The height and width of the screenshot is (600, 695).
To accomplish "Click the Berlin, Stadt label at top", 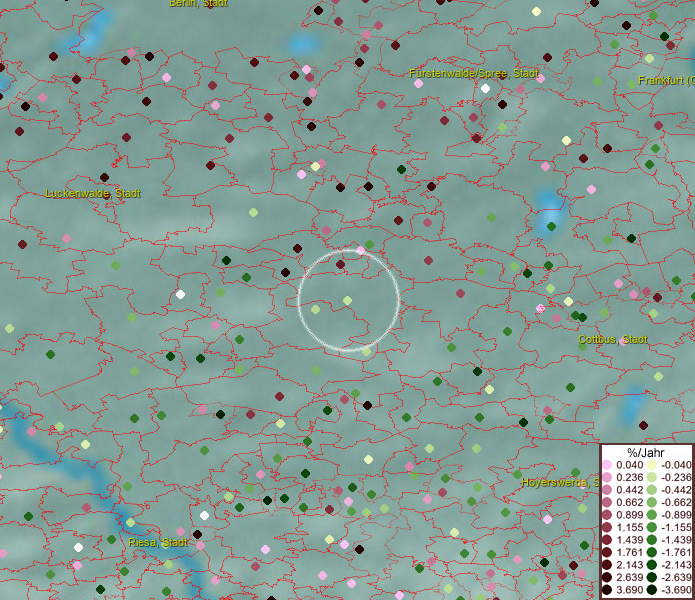I will click(x=199, y=3).
